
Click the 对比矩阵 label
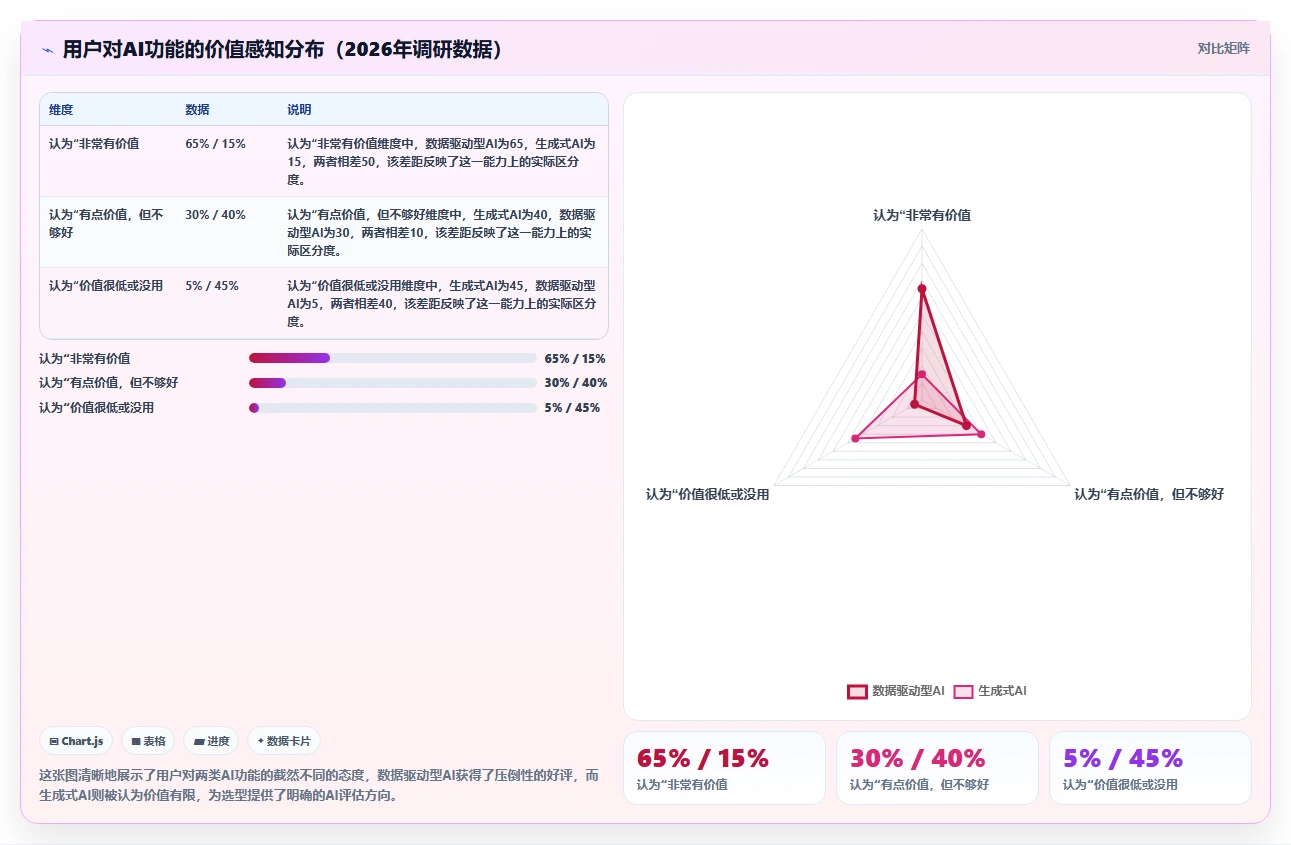1223,48
